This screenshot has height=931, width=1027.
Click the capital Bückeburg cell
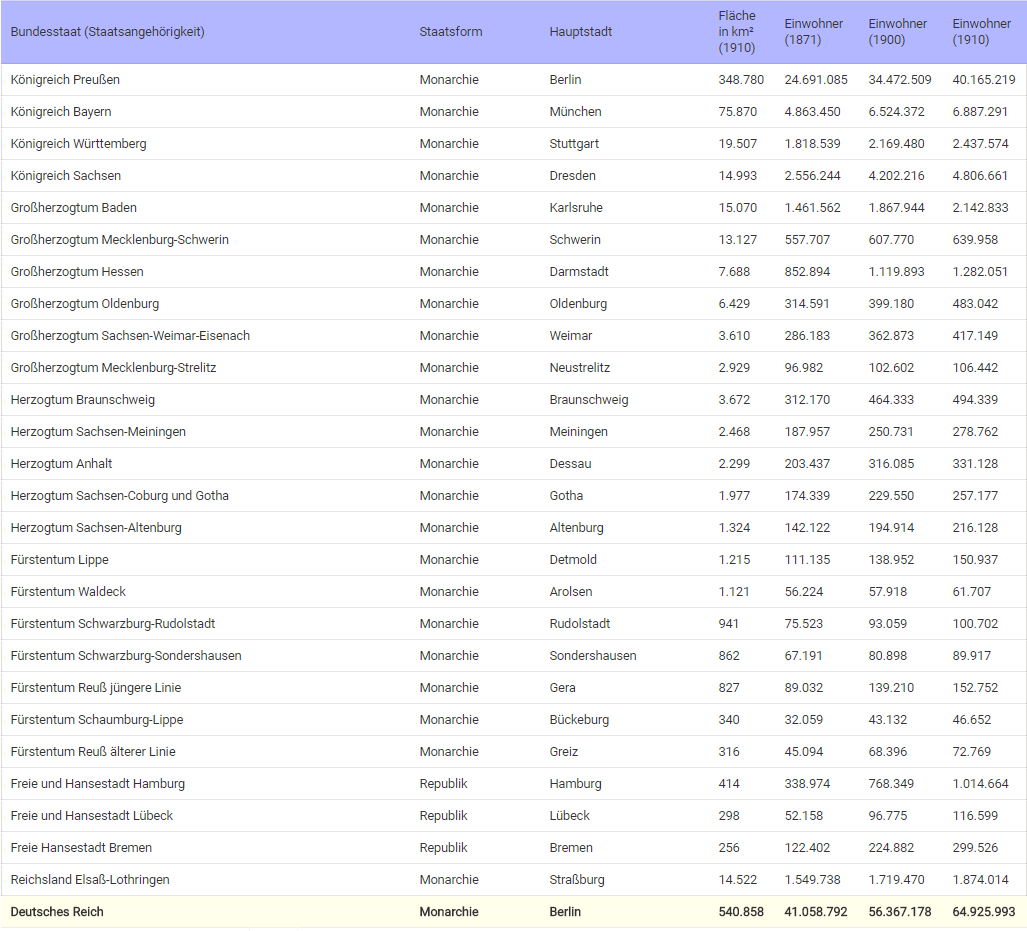(x=579, y=719)
